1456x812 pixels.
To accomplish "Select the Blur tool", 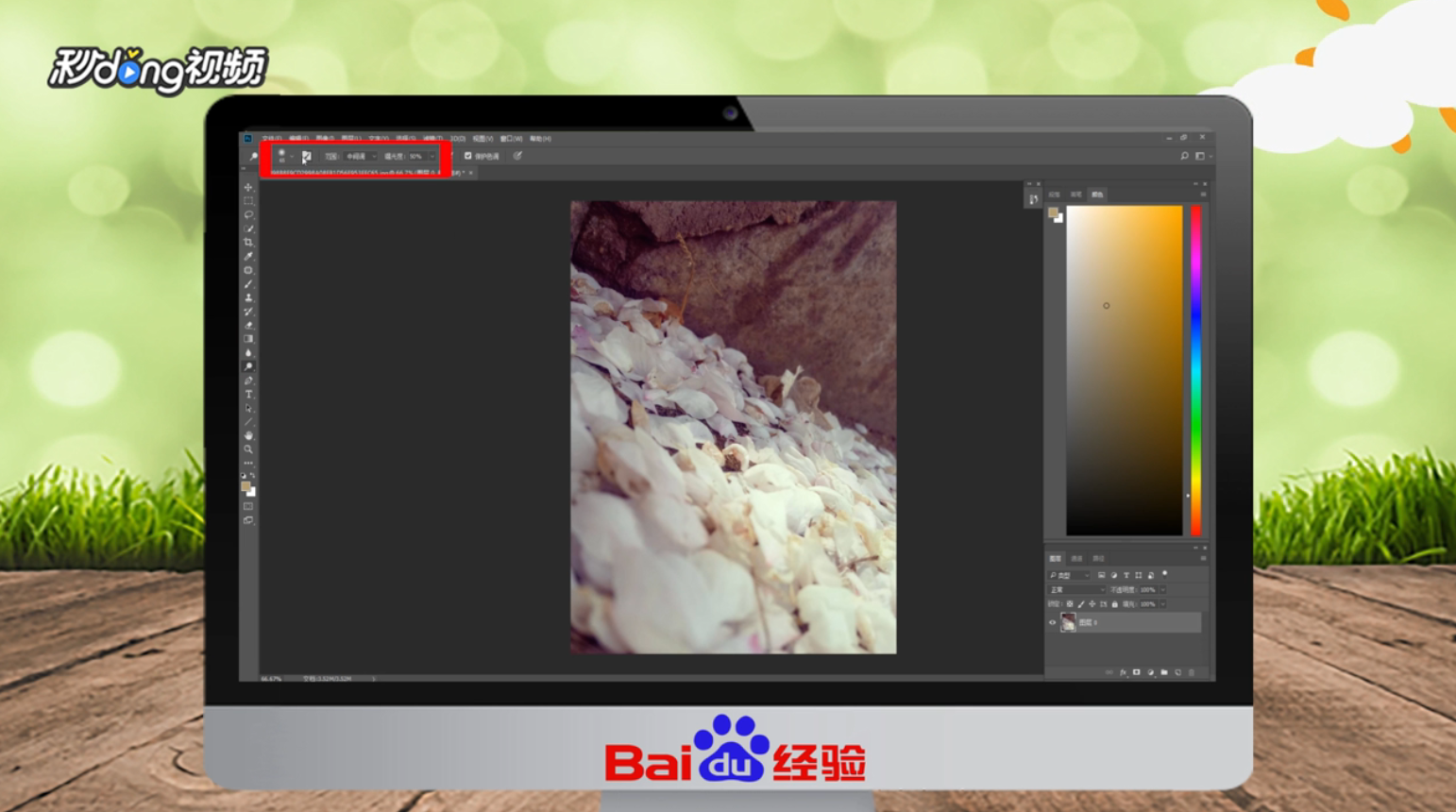I will point(248,353).
